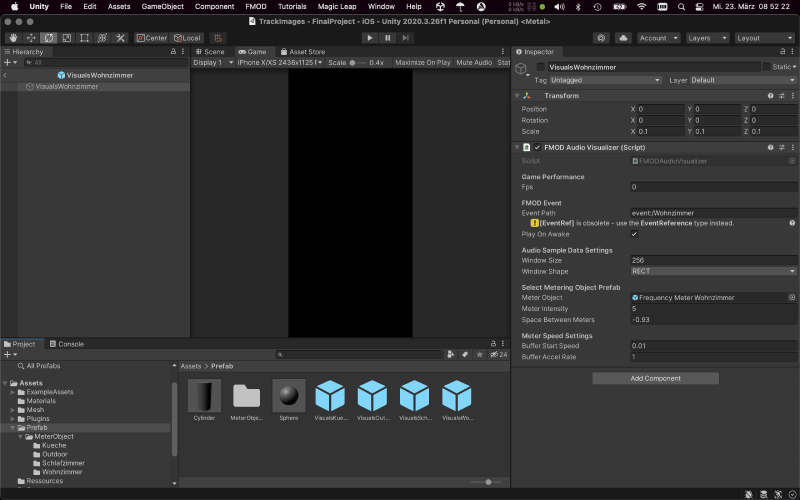The height and width of the screenshot is (500, 800).
Task: Open Display 1 dropdown
Action: [213, 62]
